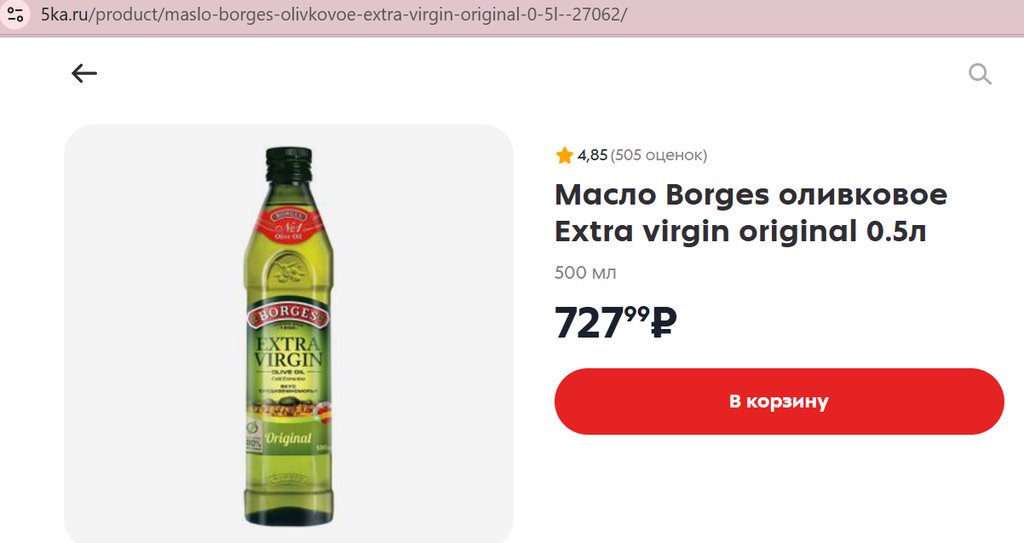Click the 500 мл volume label
The image size is (1024, 543).
pos(585,272)
